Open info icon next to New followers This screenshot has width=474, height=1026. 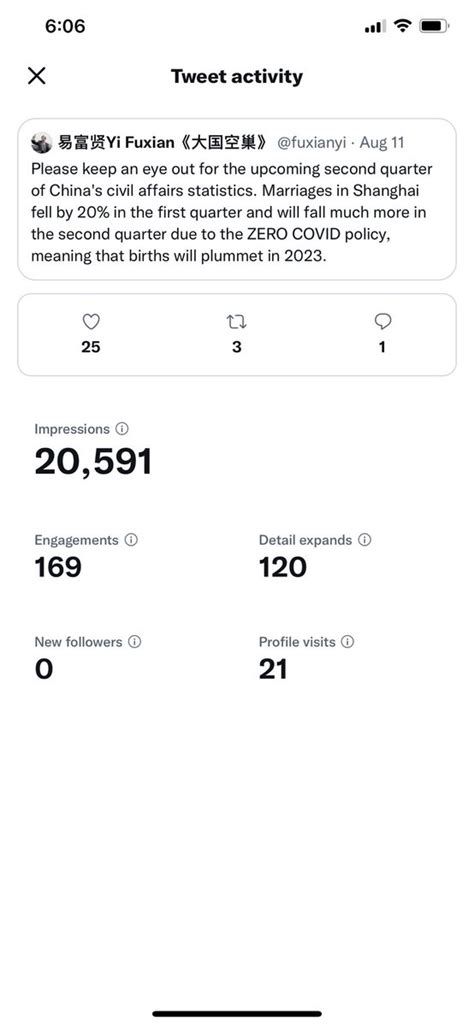click(134, 642)
